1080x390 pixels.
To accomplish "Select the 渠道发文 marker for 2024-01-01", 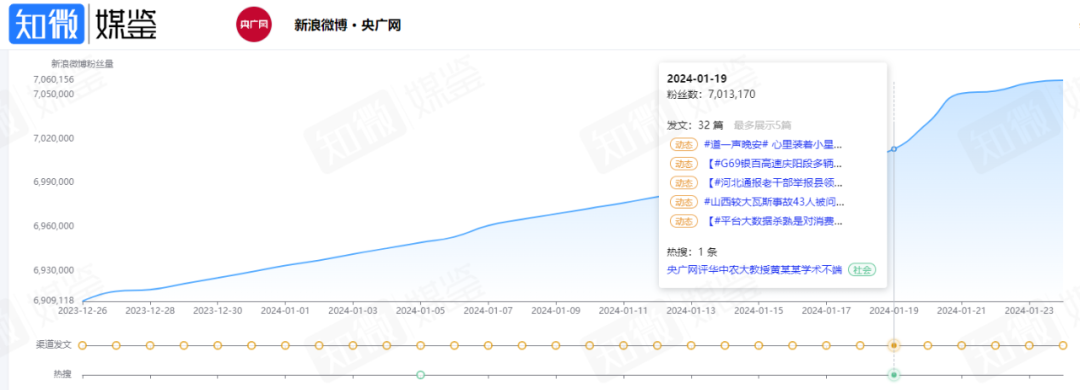I will point(285,345).
